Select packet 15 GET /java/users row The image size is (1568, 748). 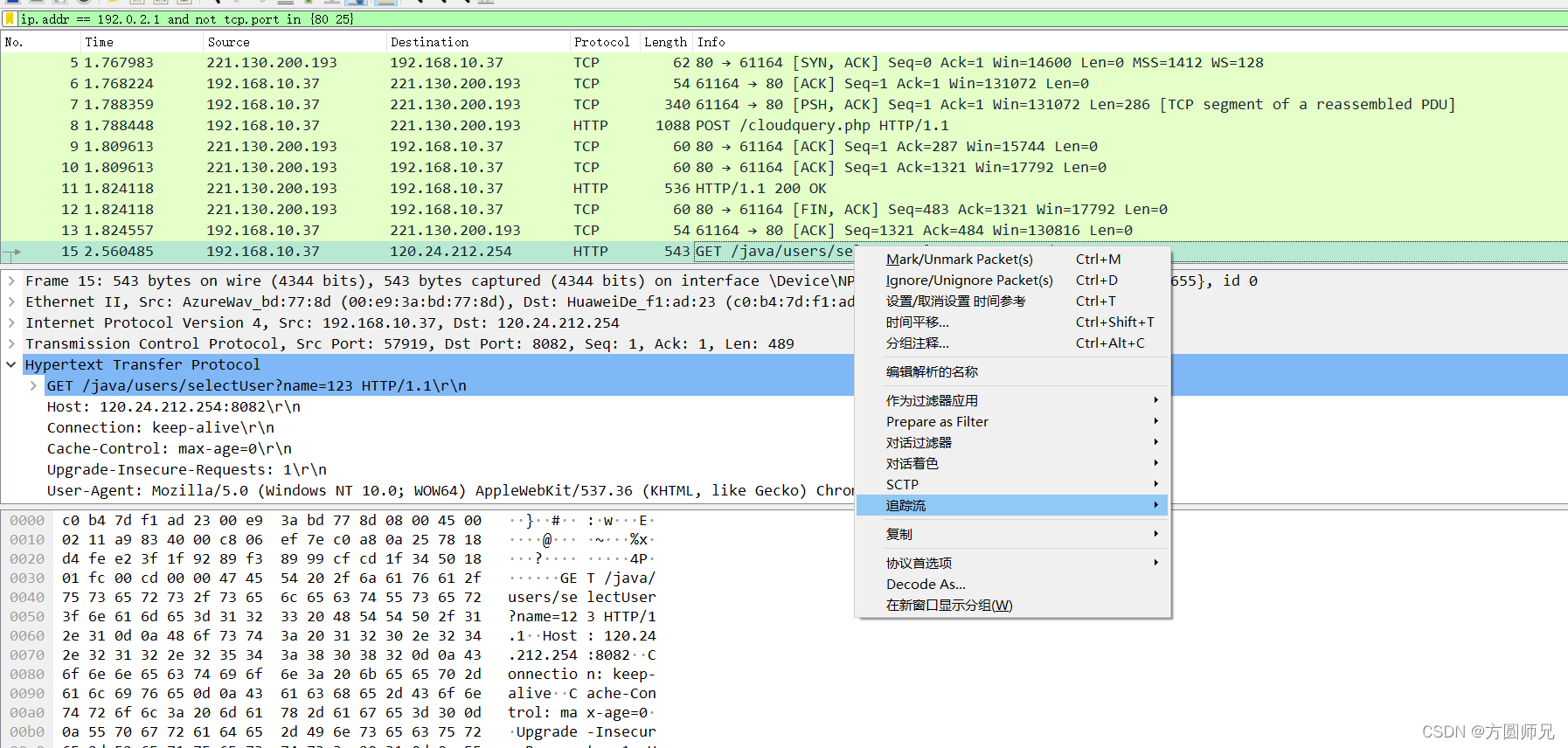click(427, 252)
